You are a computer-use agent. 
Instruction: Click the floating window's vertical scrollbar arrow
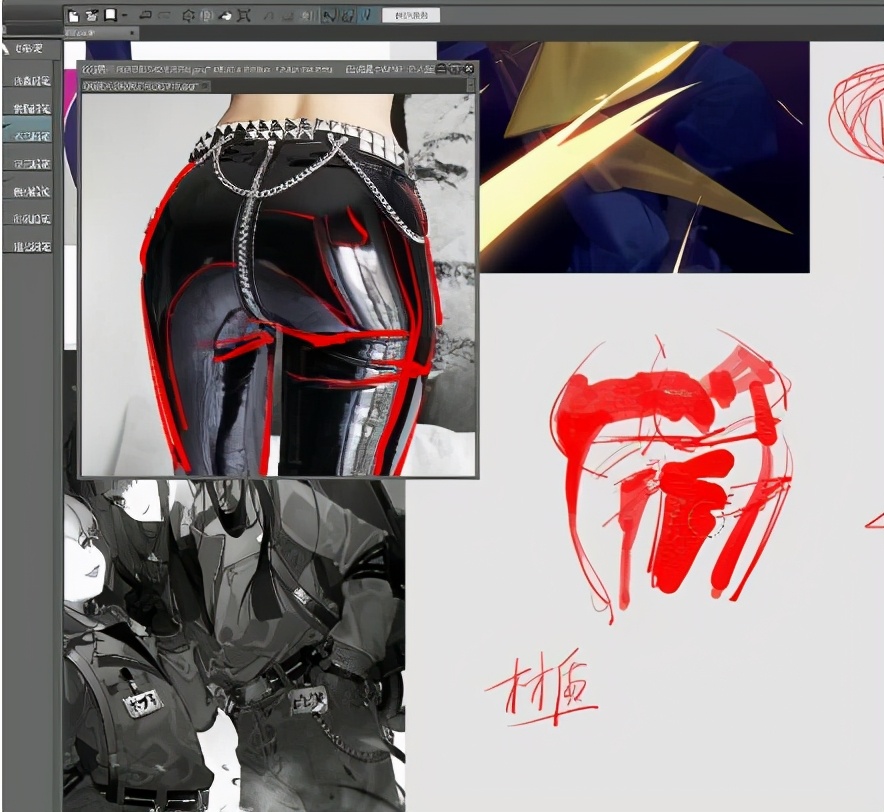[471, 85]
